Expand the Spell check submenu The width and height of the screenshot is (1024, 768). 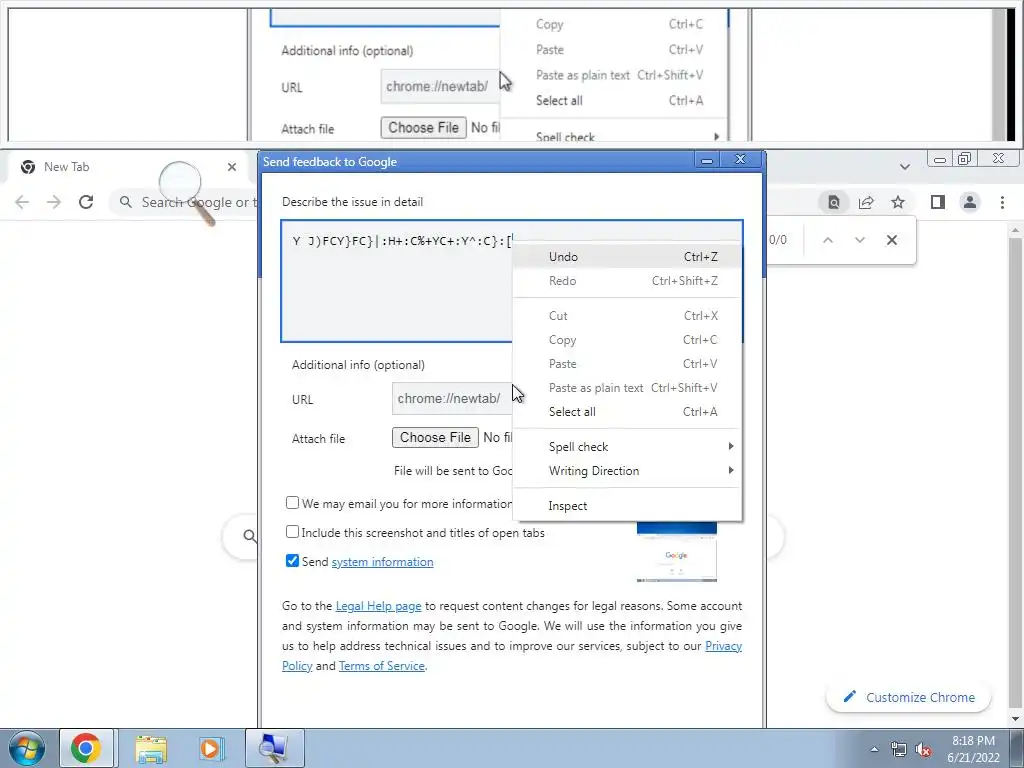628,447
